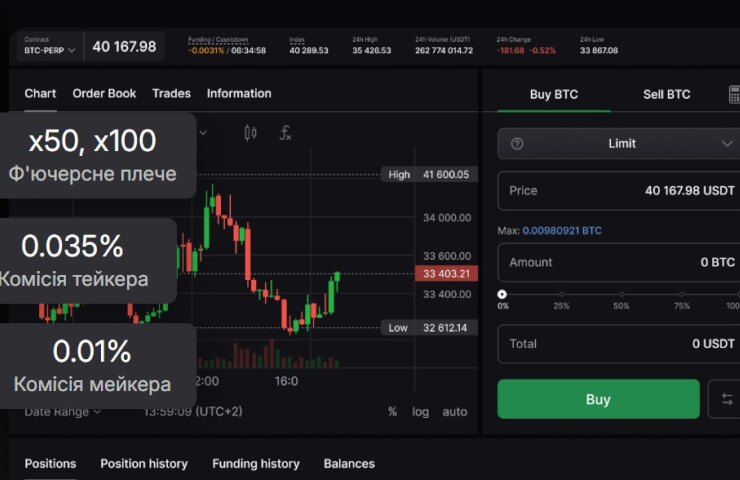Image resolution: width=740 pixels, height=480 pixels.
Task: Set the amount slider to 50%
Action: click(622, 294)
